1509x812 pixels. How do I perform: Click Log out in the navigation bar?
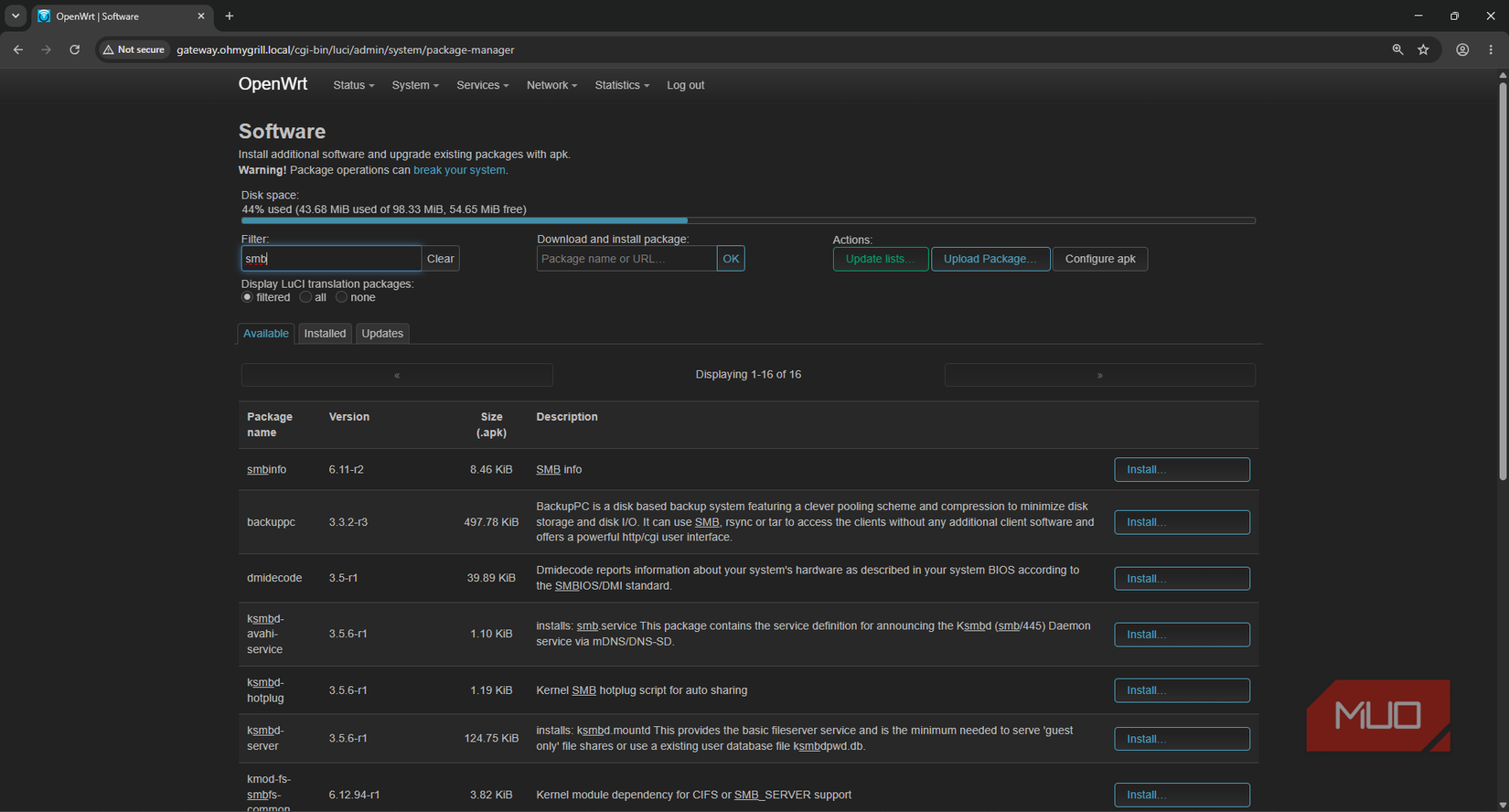point(685,85)
